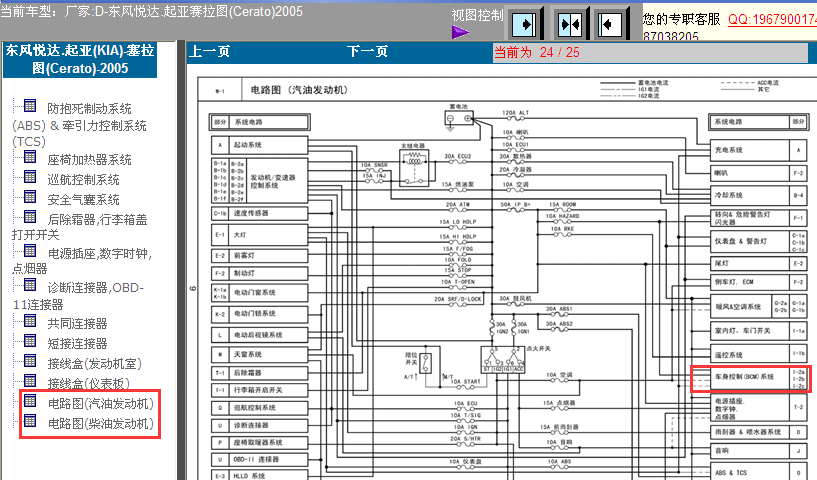
Task: Click the 充电系统 box on the right
Action: [x=759, y=150]
